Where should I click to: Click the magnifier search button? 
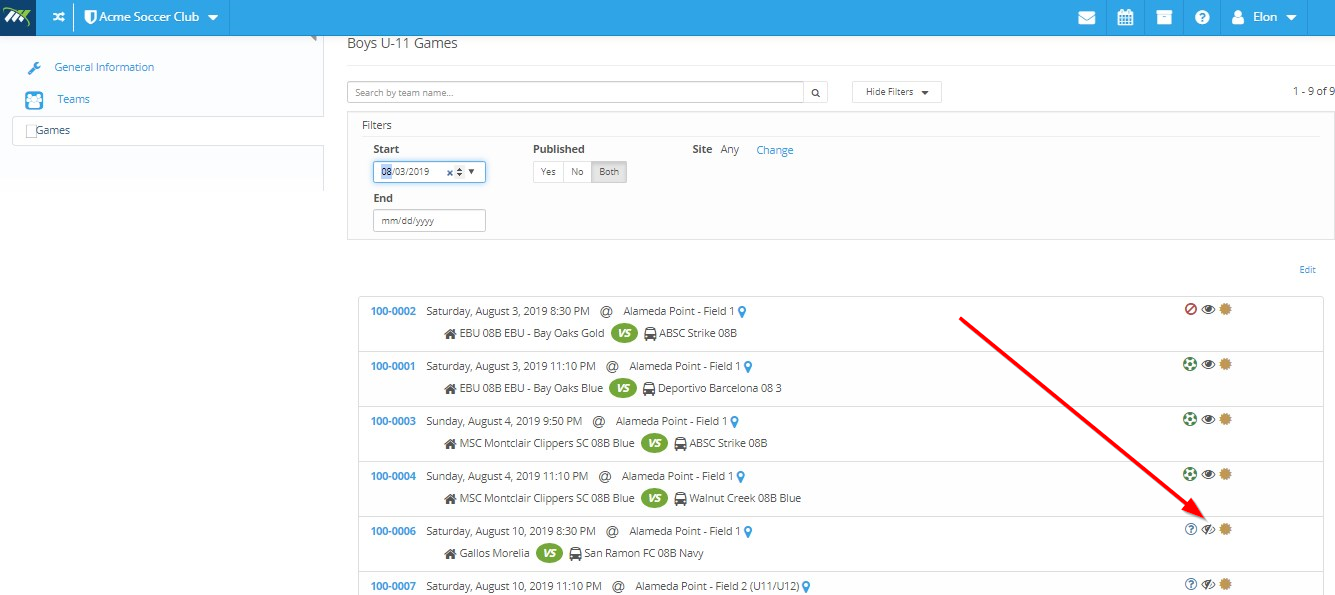click(817, 92)
